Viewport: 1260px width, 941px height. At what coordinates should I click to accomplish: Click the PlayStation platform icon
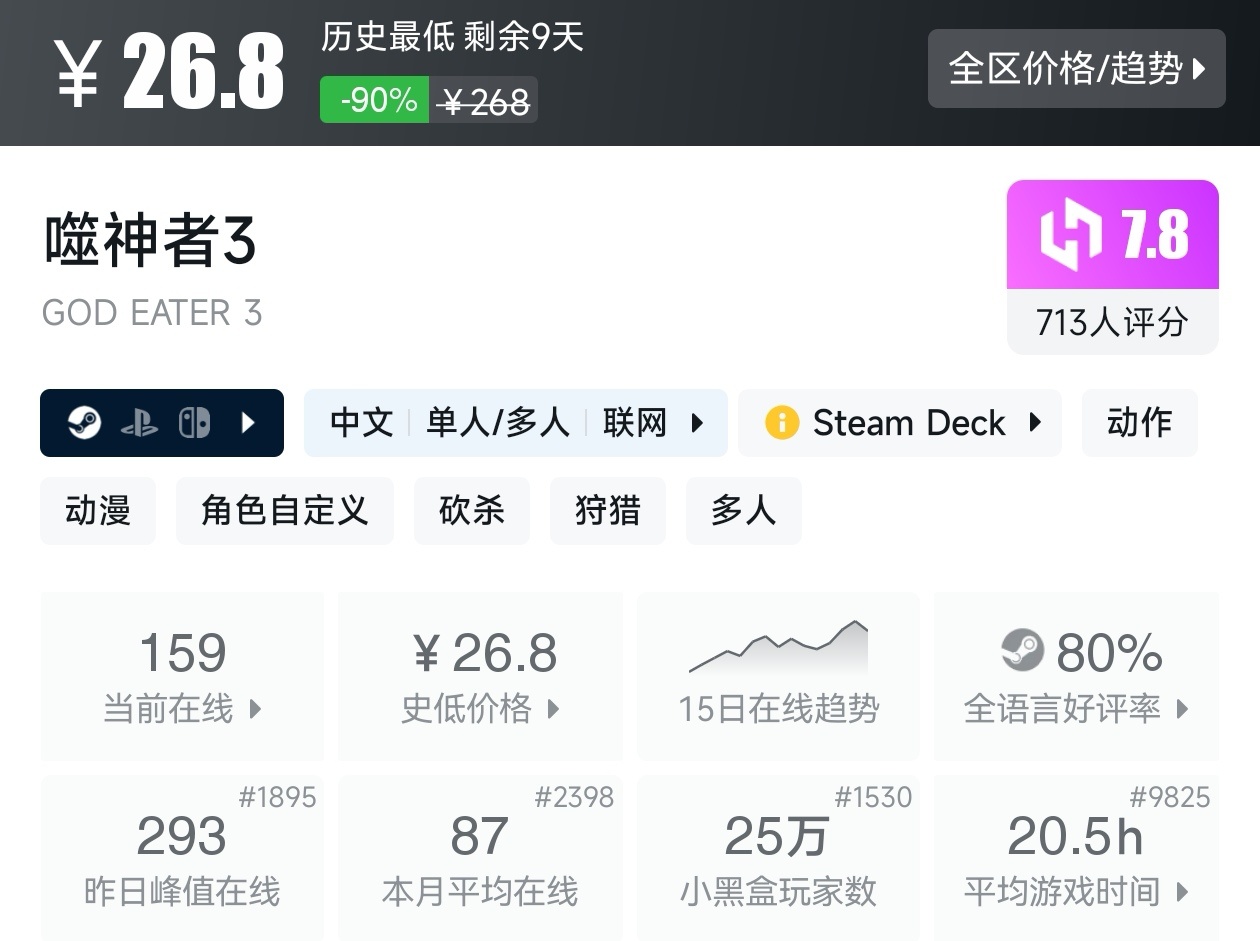click(139, 423)
